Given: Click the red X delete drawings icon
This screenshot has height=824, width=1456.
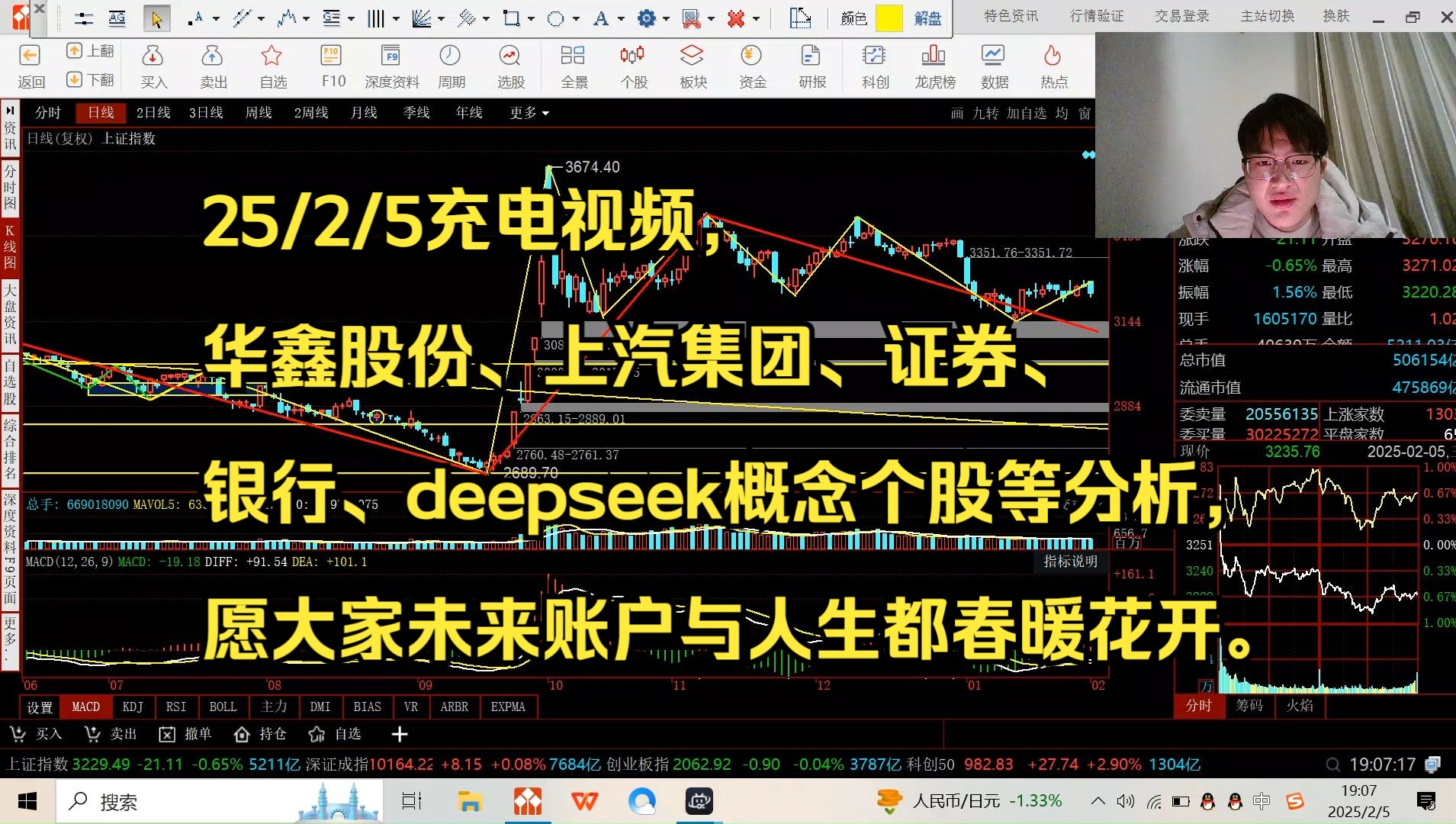Looking at the screenshot, I should point(735,18).
